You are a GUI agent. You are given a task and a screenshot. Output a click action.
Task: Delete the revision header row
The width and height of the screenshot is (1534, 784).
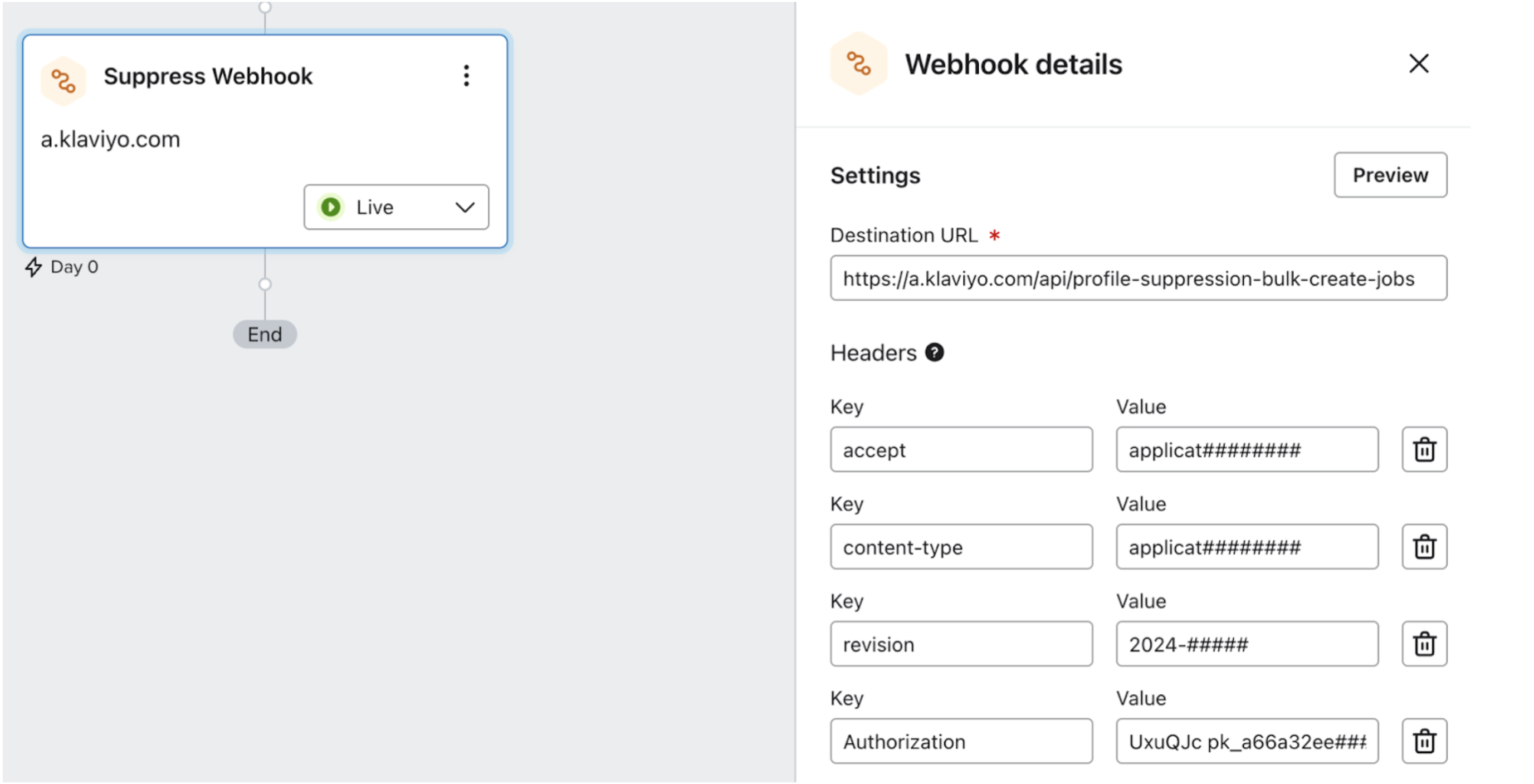pyautogui.click(x=1424, y=644)
